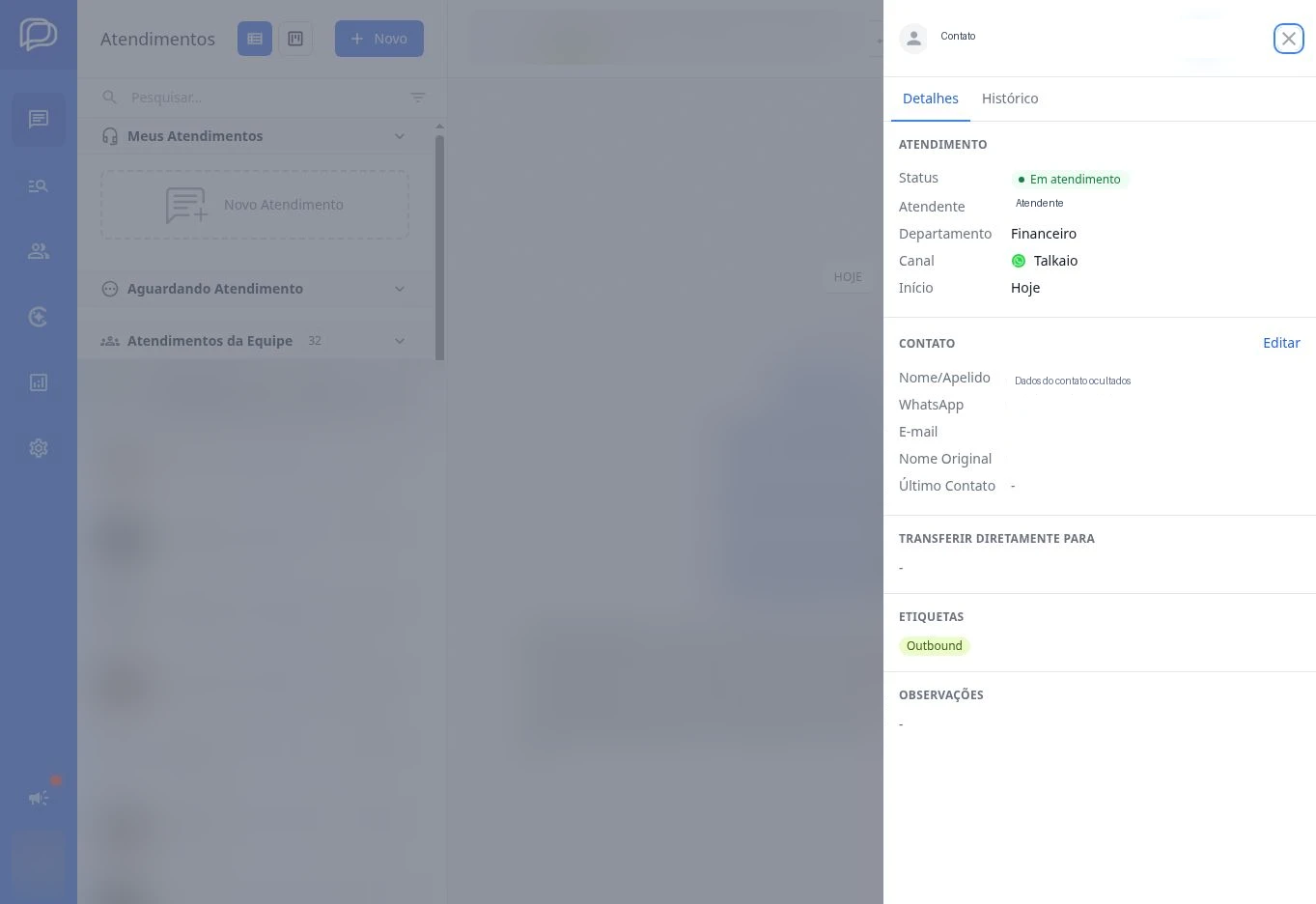This screenshot has width=1316, height=904.
Task: Click Editar in the Contato section
Action: coord(1281,343)
